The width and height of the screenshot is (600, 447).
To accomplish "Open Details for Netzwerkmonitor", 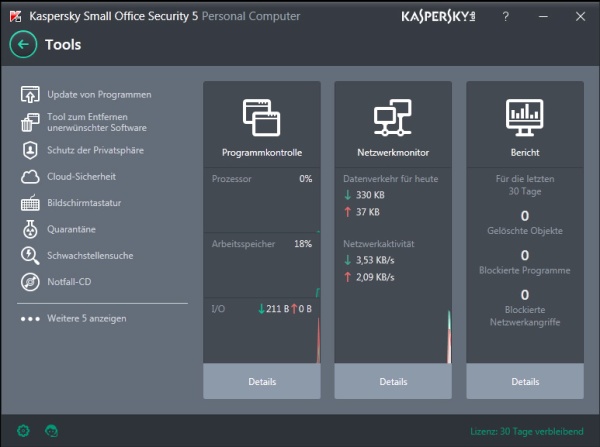I will pos(393,381).
